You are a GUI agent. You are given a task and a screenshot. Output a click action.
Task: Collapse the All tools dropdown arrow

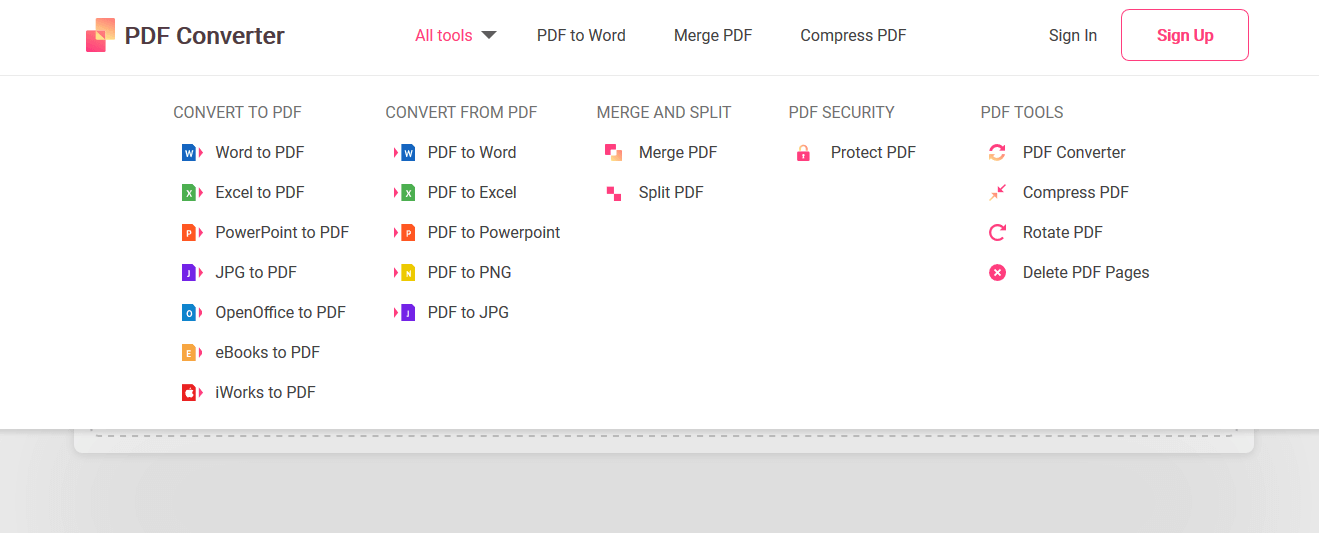click(x=489, y=35)
